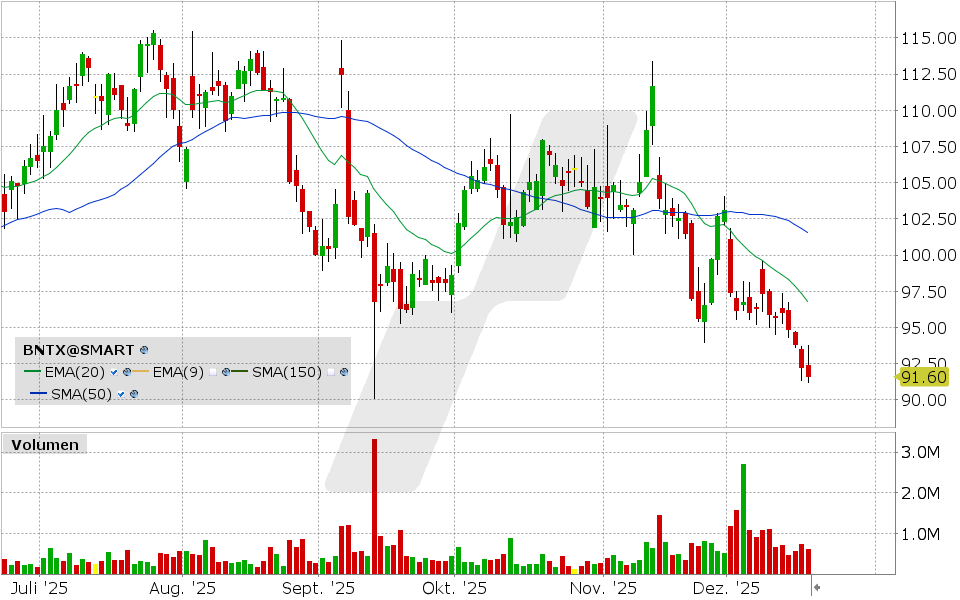Open settings for the EMA(20) indicator
Viewport: 960px width, 600px height.
click(x=127, y=372)
